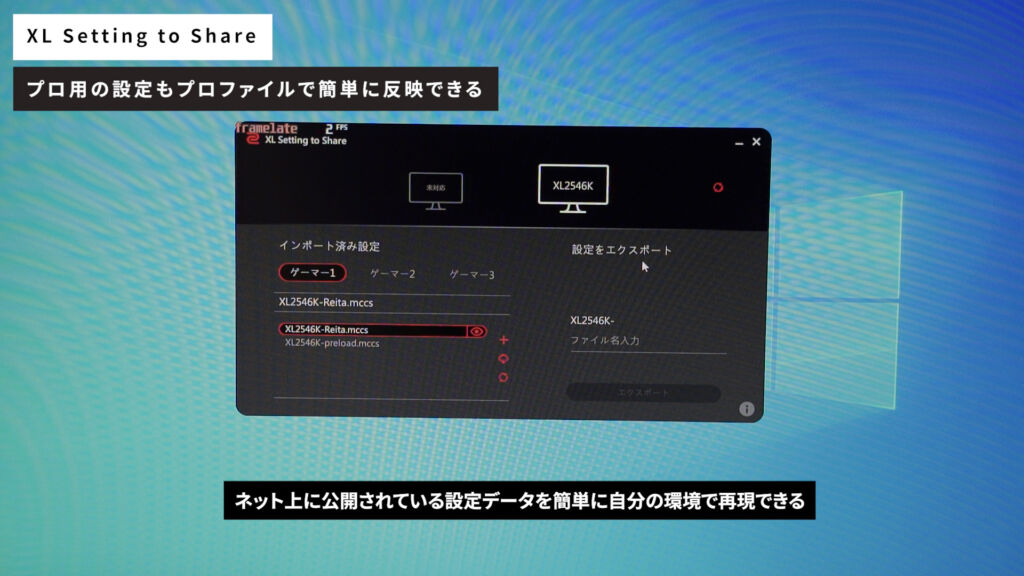Click the greyed-out エクスポート button
The width and height of the screenshot is (1024, 576).
click(x=643, y=392)
